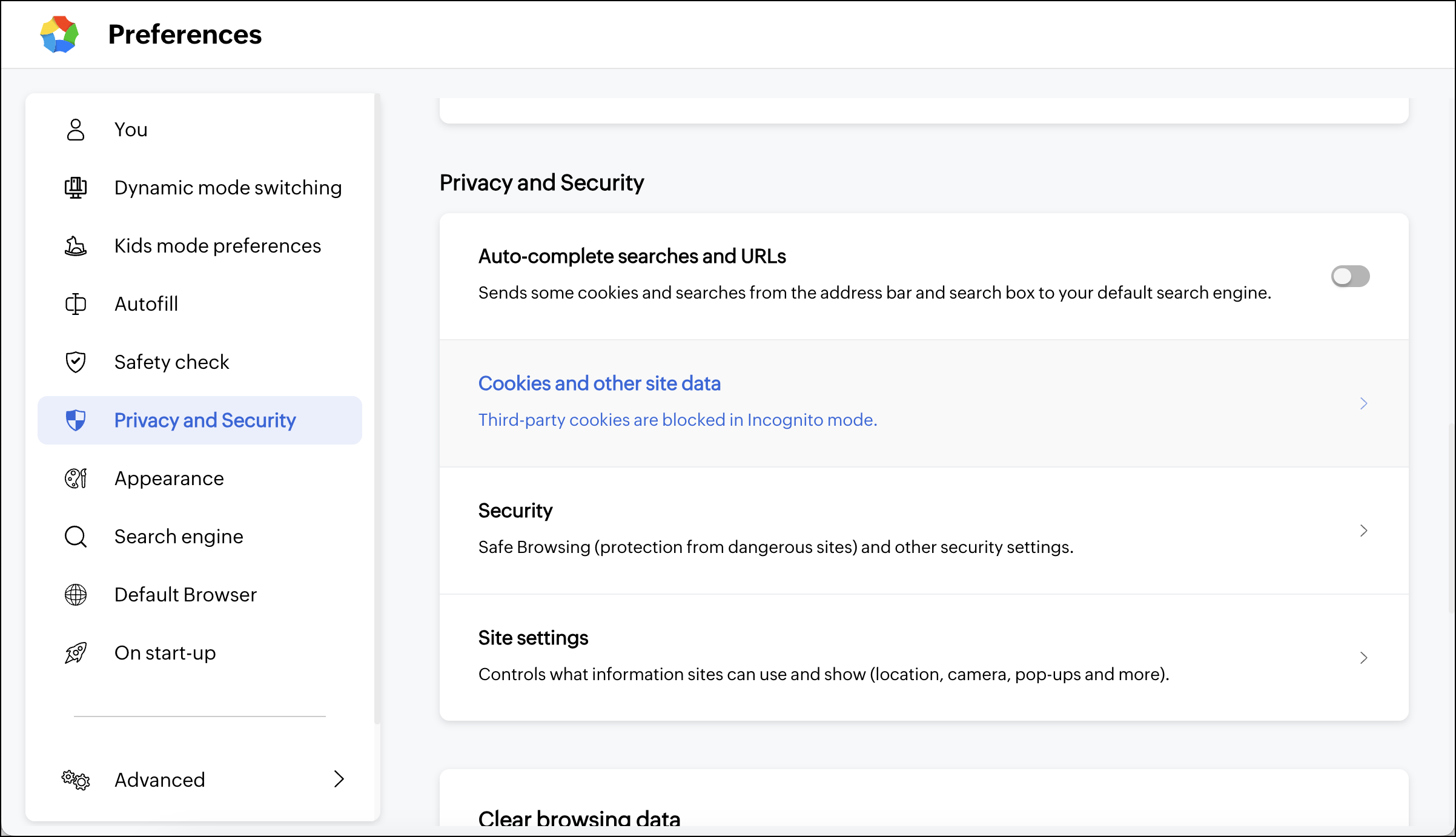Image resolution: width=1456 pixels, height=837 pixels.
Task: Open Site settings title
Action: click(x=533, y=638)
